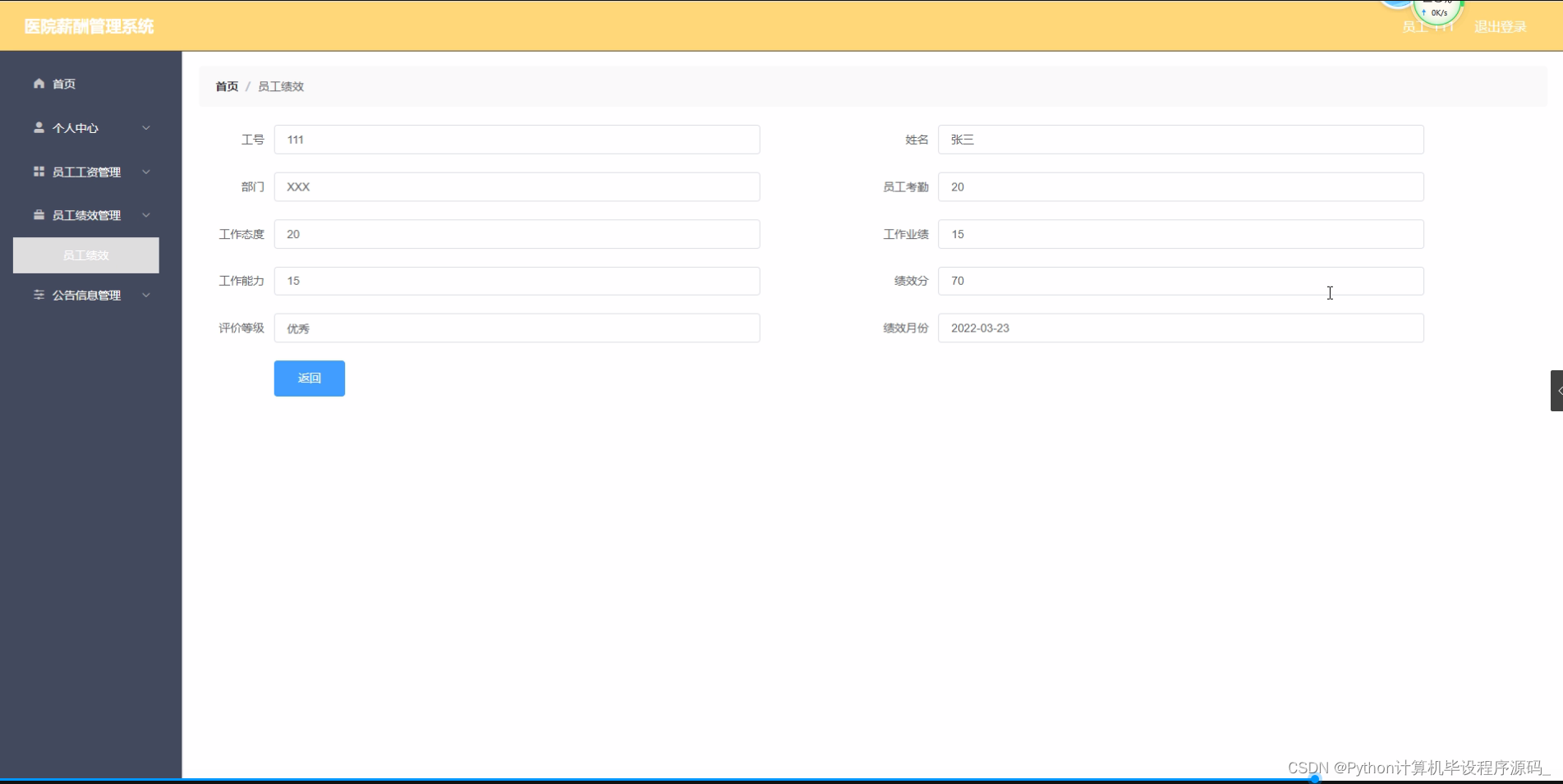Select the 员工绩效 submenu item
This screenshot has width=1563, height=784.
pos(85,255)
